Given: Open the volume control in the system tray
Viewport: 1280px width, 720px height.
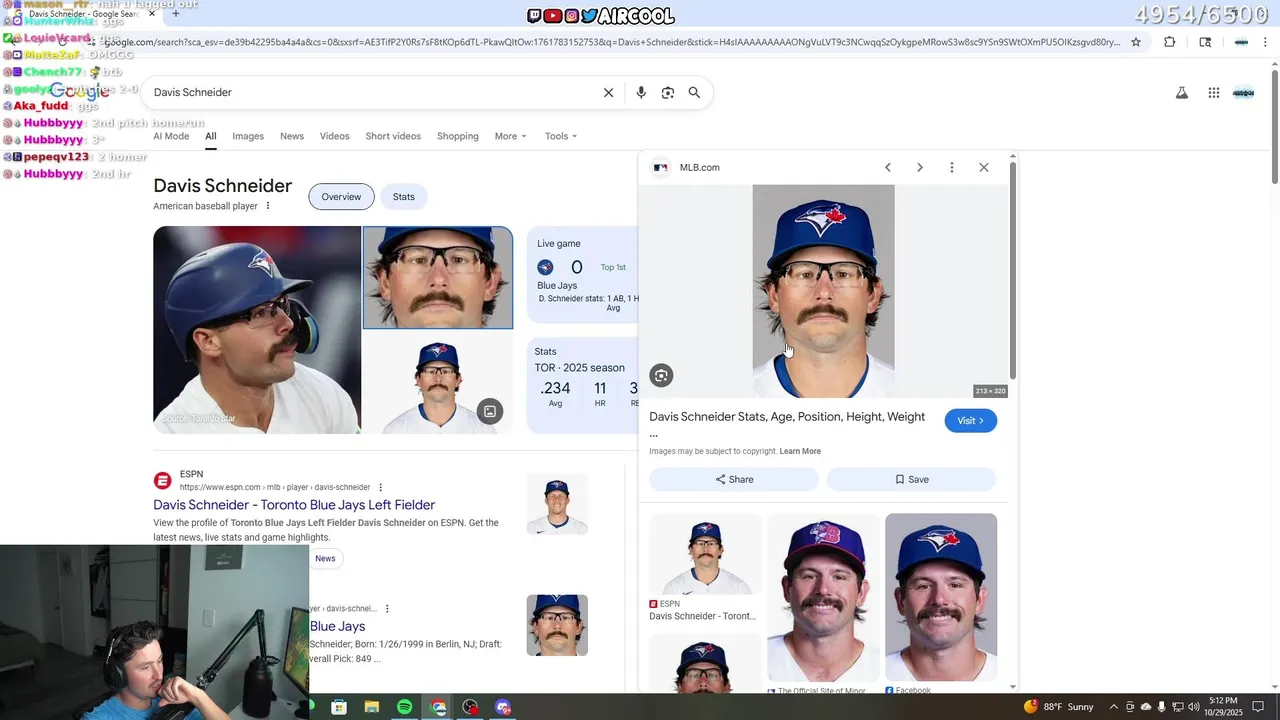Looking at the screenshot, I should (x=1194, y=707).
